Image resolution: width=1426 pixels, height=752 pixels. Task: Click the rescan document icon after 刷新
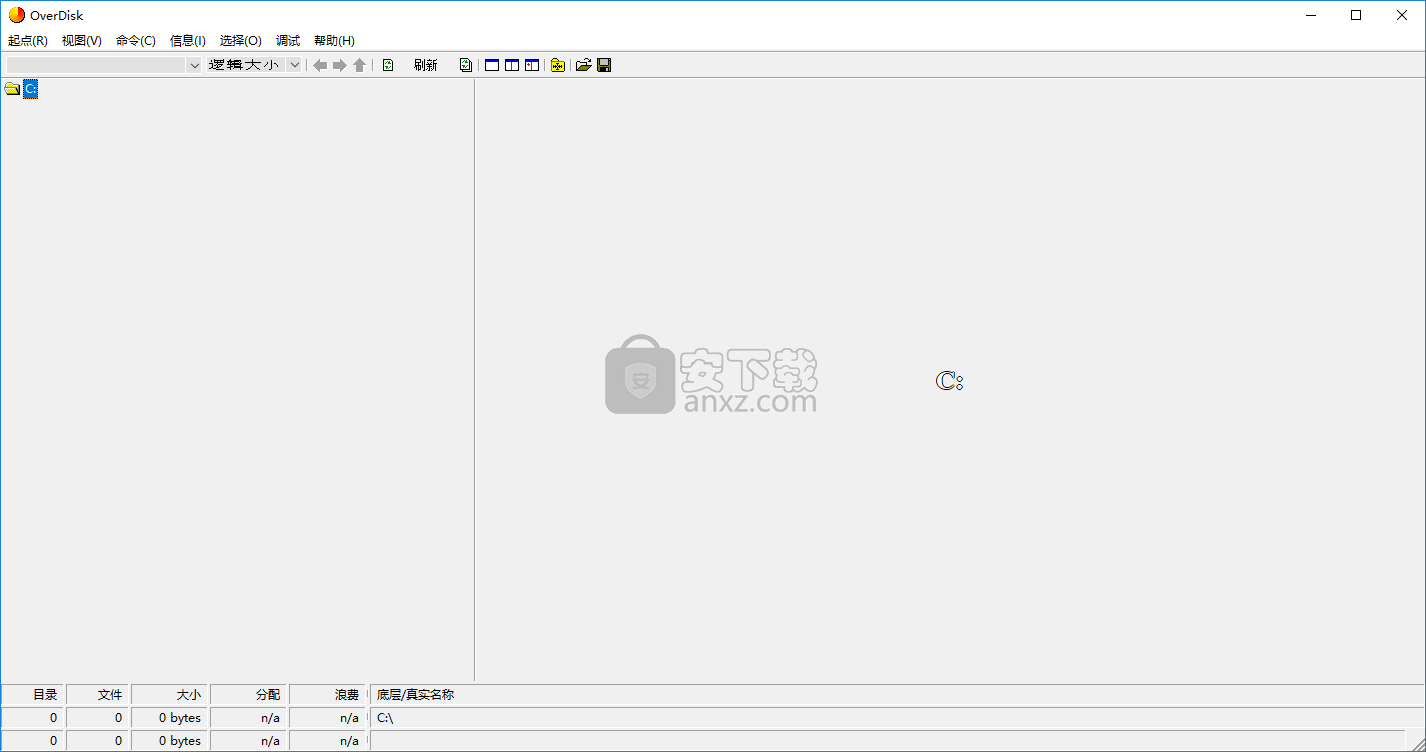click(466, 65)
